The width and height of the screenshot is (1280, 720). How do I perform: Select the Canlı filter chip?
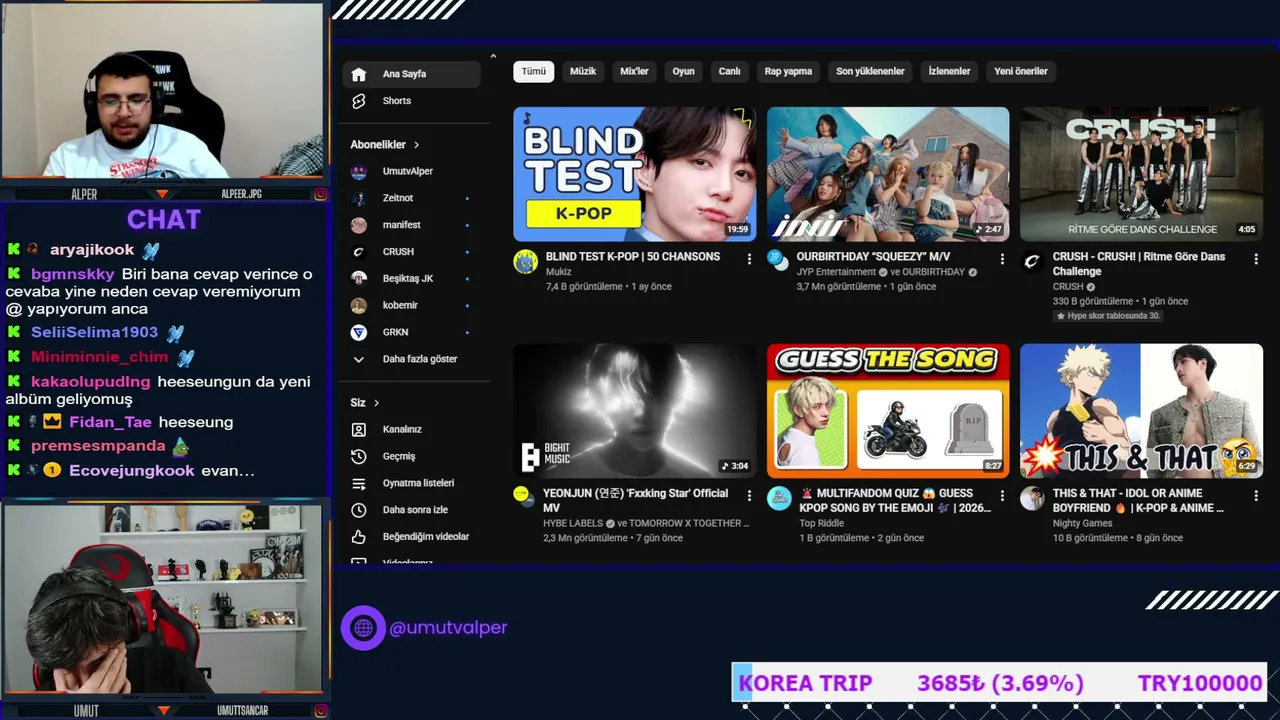(730, 72)
